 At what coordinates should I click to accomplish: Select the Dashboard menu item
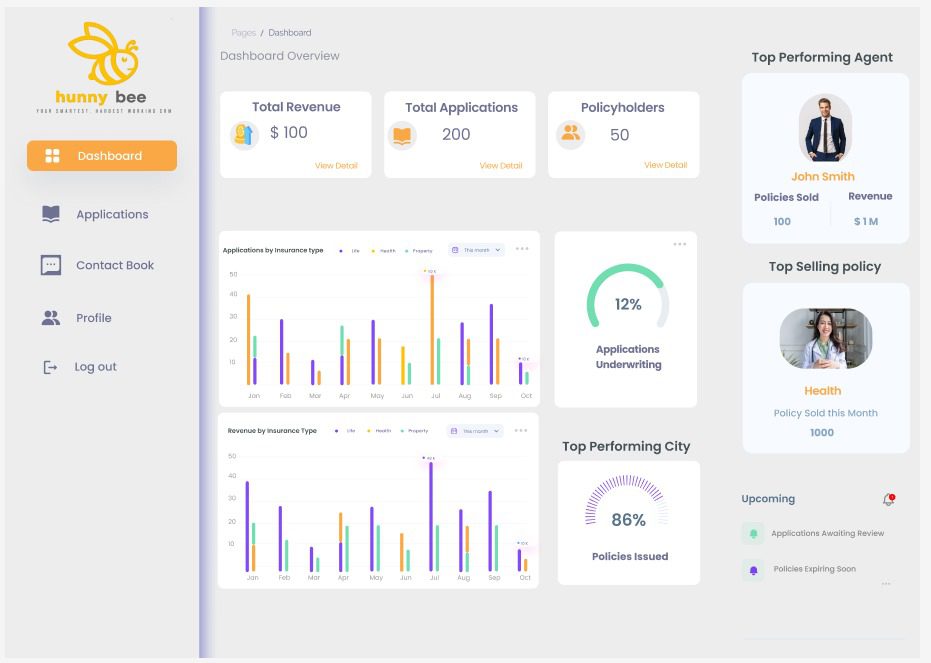pyautogui.click(x=102, y=156)
